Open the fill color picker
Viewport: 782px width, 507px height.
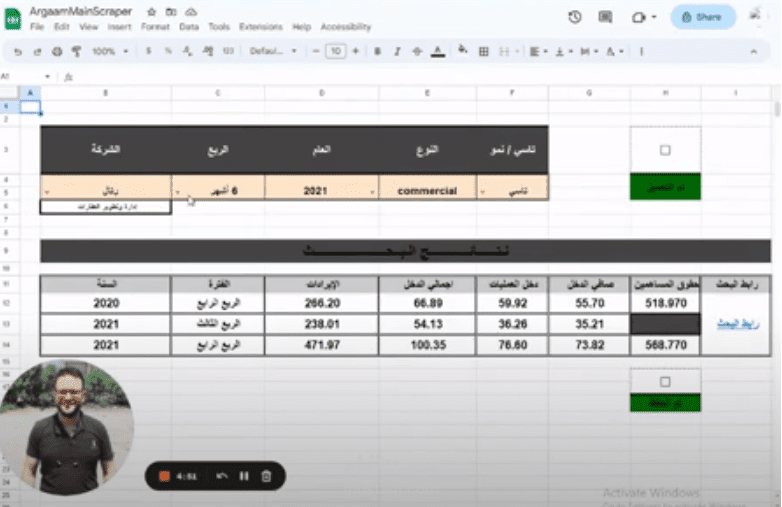pyautogui.click(x=462, y=50)
